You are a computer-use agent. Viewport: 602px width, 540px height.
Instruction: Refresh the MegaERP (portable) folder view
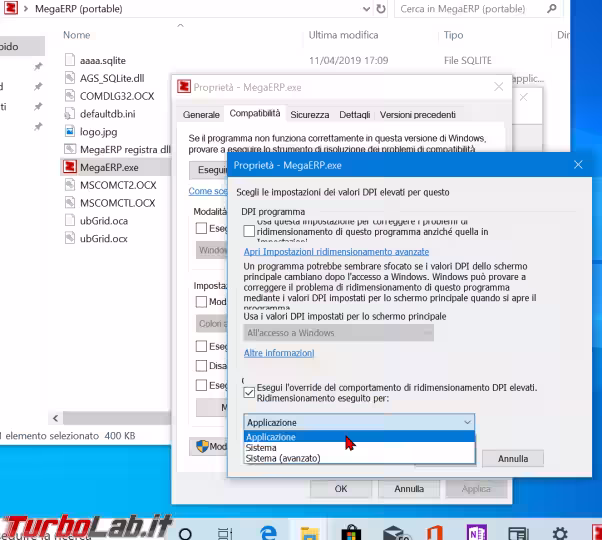click(x=381, y=9)
